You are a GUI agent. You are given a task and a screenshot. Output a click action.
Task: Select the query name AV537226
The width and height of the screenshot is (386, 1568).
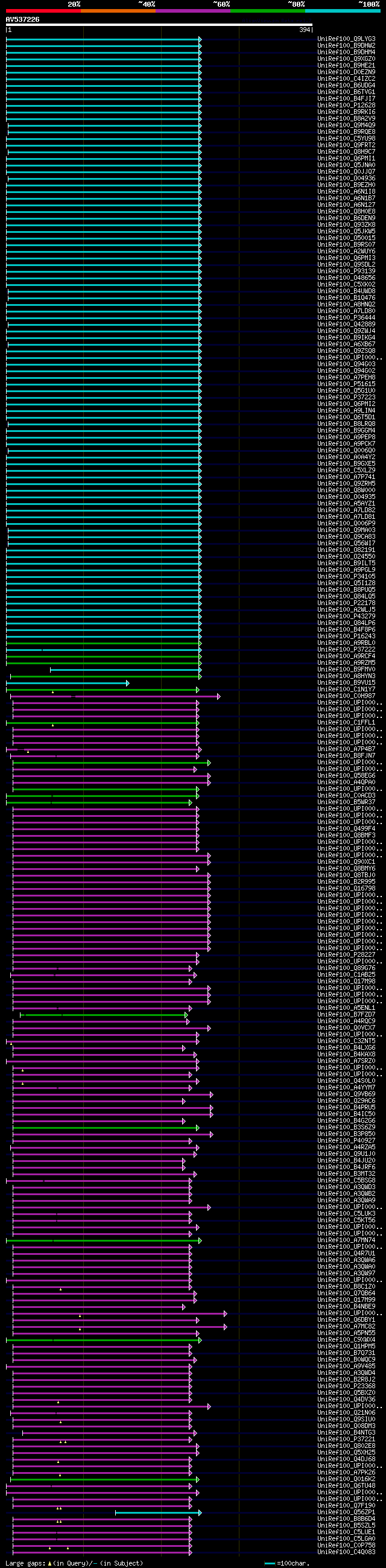click(22, 19)
